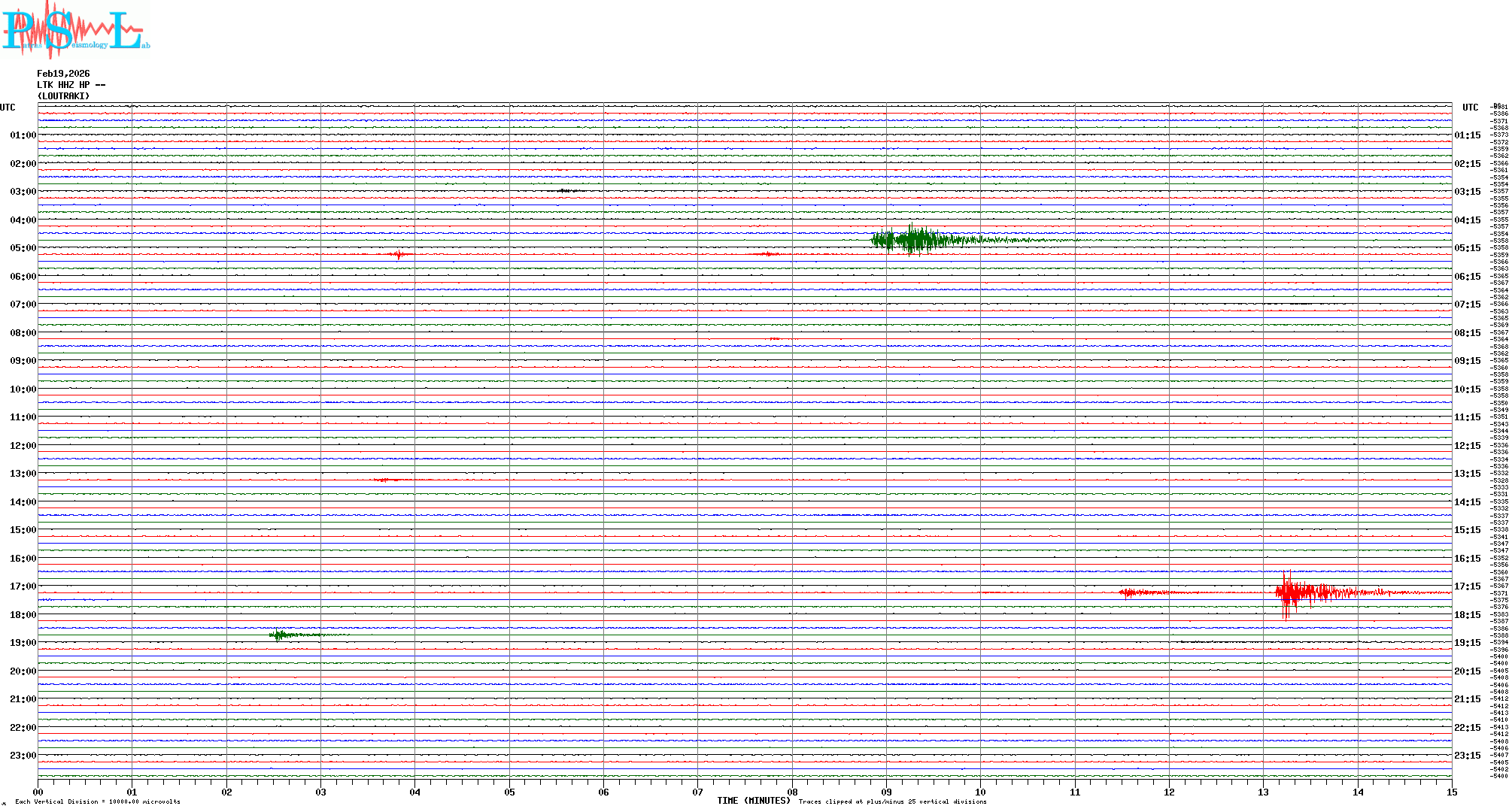Image resolution: width=1512 pixels, height=812 pixels.
Task: Click the vertical division microvolts note
Action: click(98, 801)
